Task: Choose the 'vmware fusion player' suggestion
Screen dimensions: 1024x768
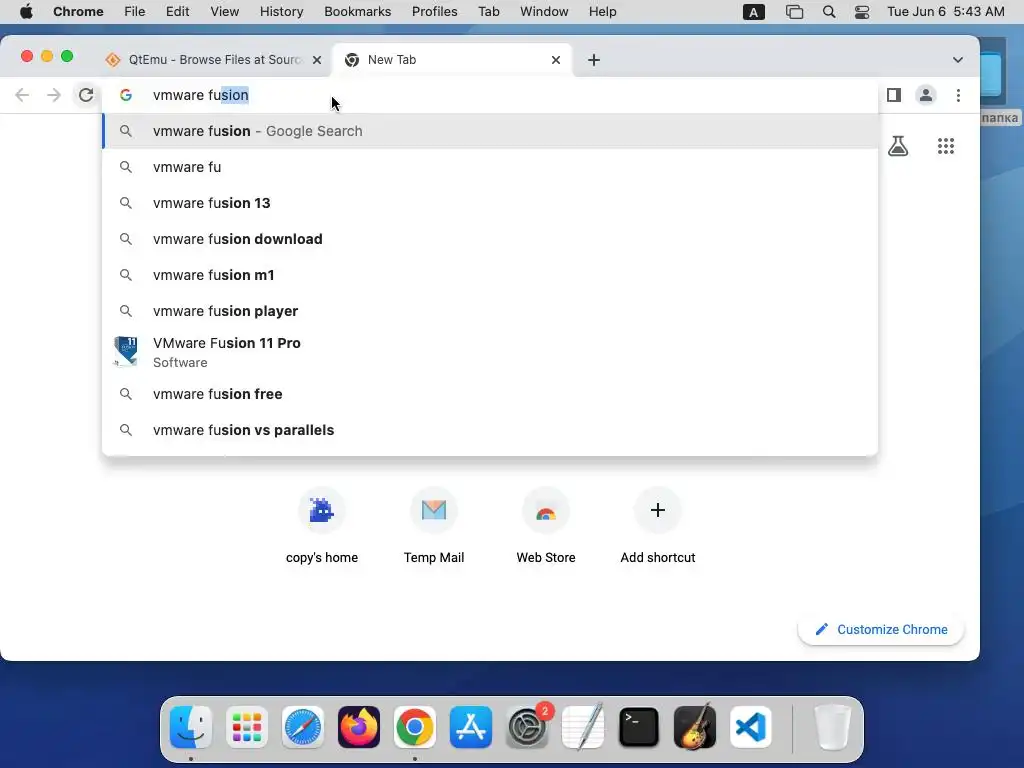Action: tap(490, 311)
